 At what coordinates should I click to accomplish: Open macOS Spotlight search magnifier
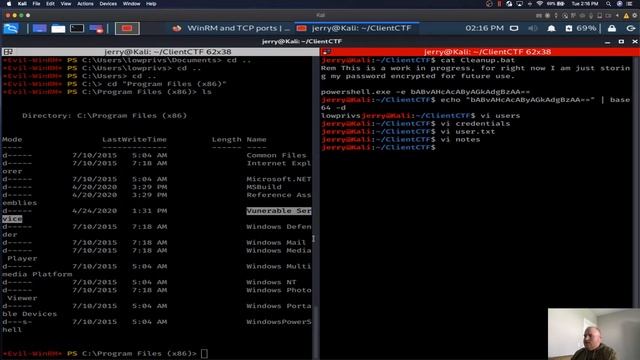click(608, 4)
